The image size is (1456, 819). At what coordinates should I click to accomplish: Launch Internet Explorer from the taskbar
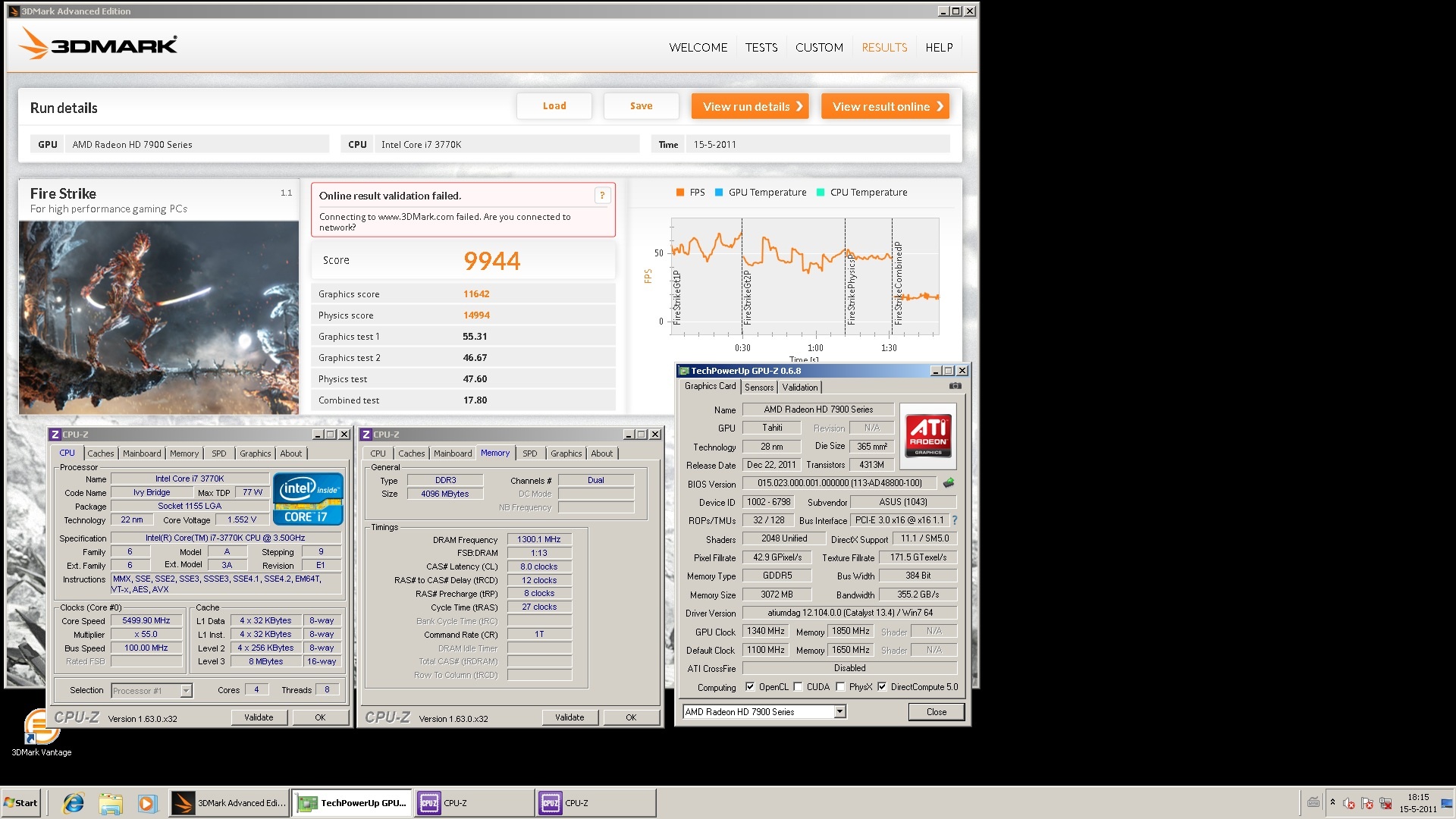point(74,803)
